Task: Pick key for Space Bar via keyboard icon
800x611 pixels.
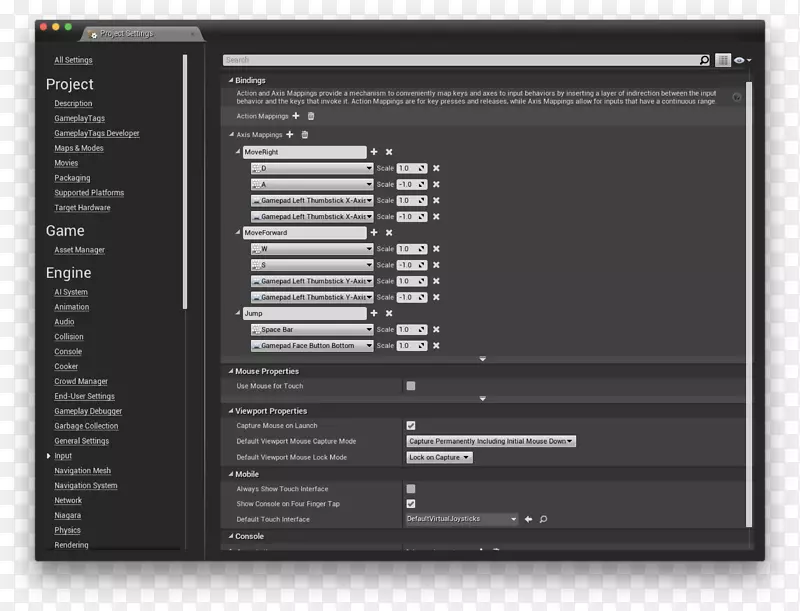Action: point(256,329)
